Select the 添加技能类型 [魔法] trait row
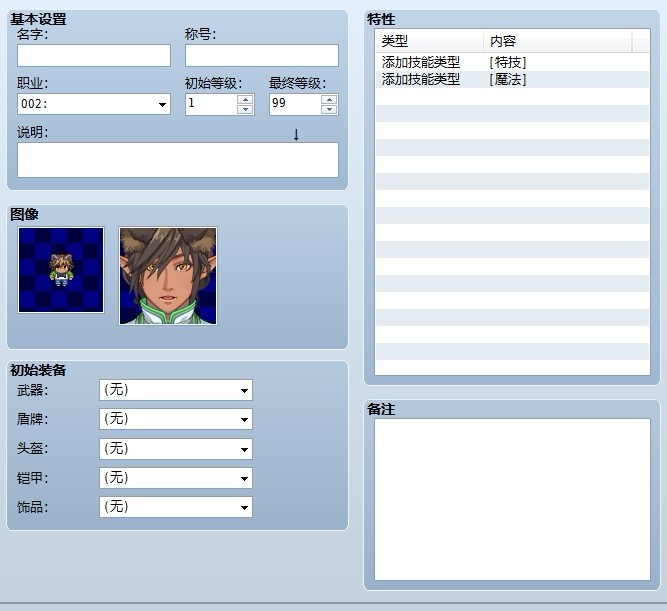Image resolution: width=667 pixels, height=611 pixels. coord(512,80)
